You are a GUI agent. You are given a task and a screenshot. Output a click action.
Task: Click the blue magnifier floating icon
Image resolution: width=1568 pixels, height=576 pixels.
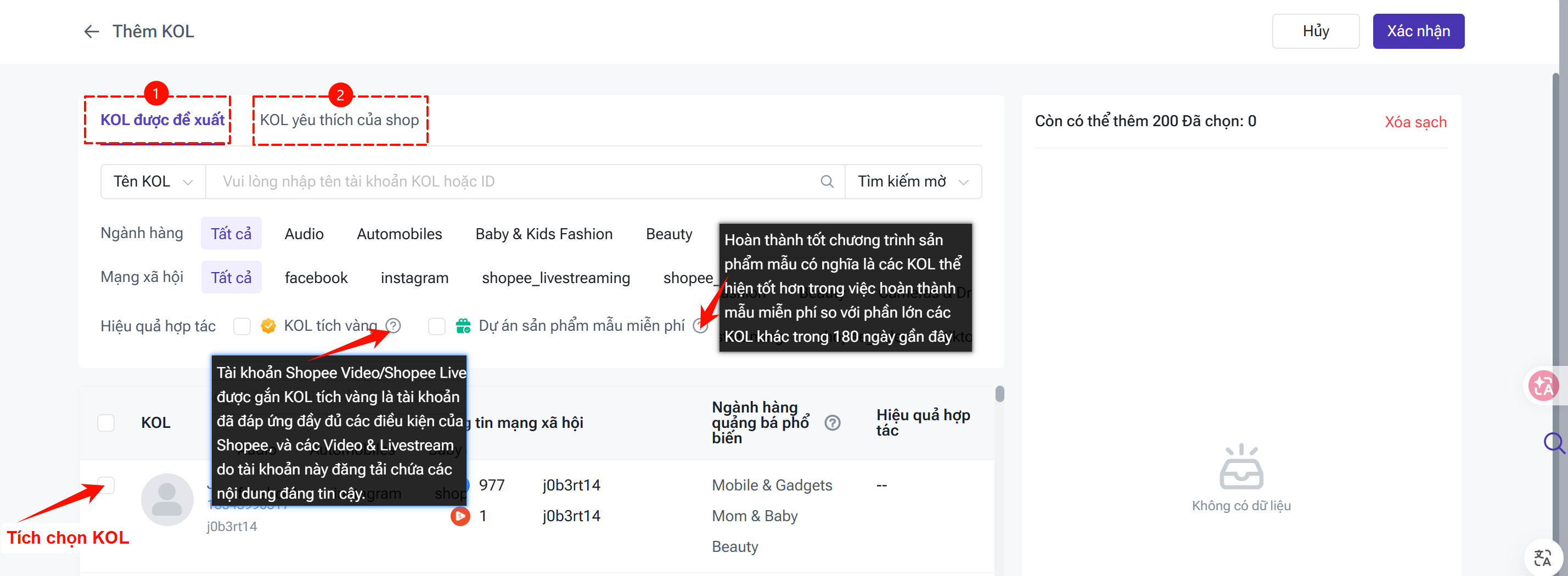point(1553,443)
